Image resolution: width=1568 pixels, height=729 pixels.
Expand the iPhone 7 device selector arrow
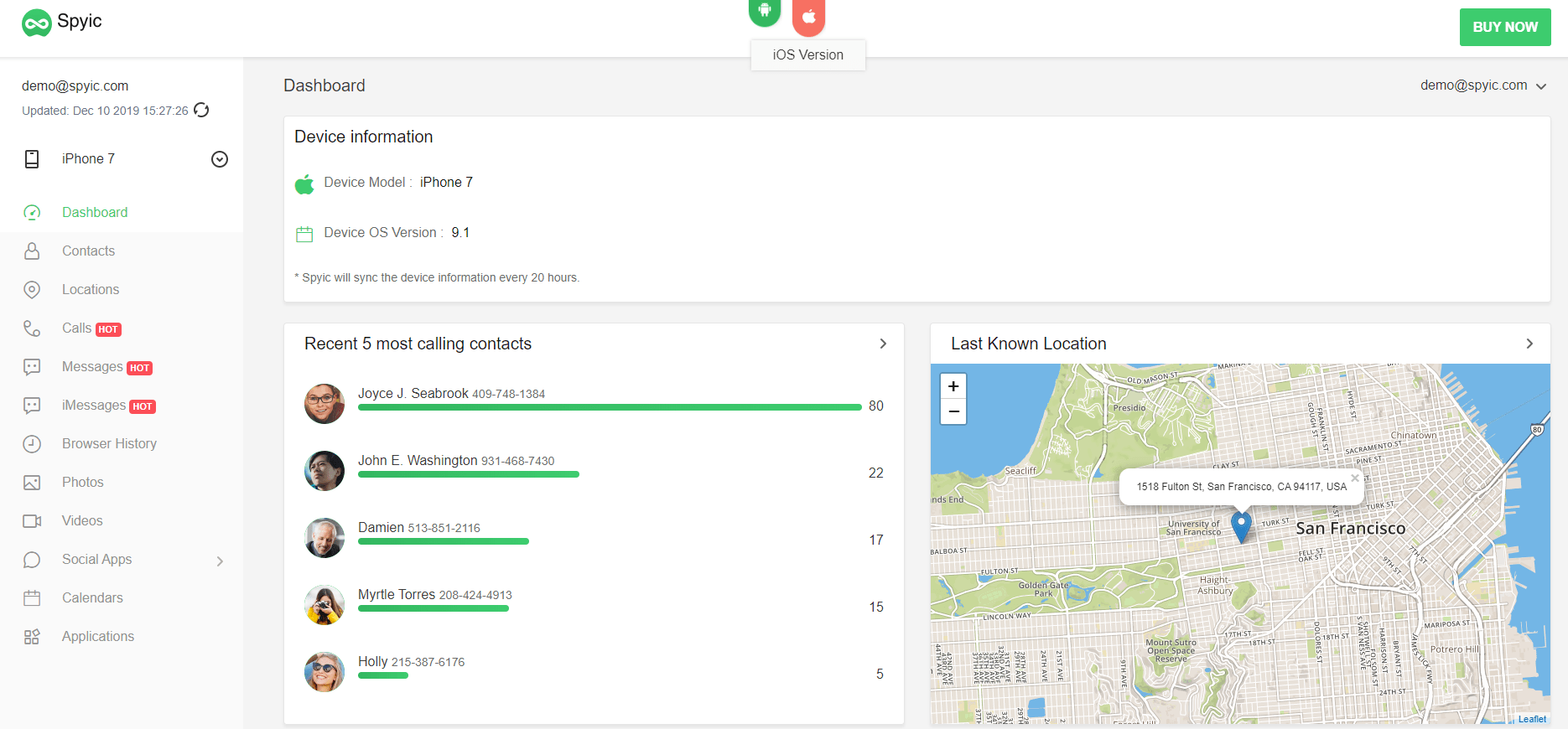pyautogui.click(x=220, y=159)
